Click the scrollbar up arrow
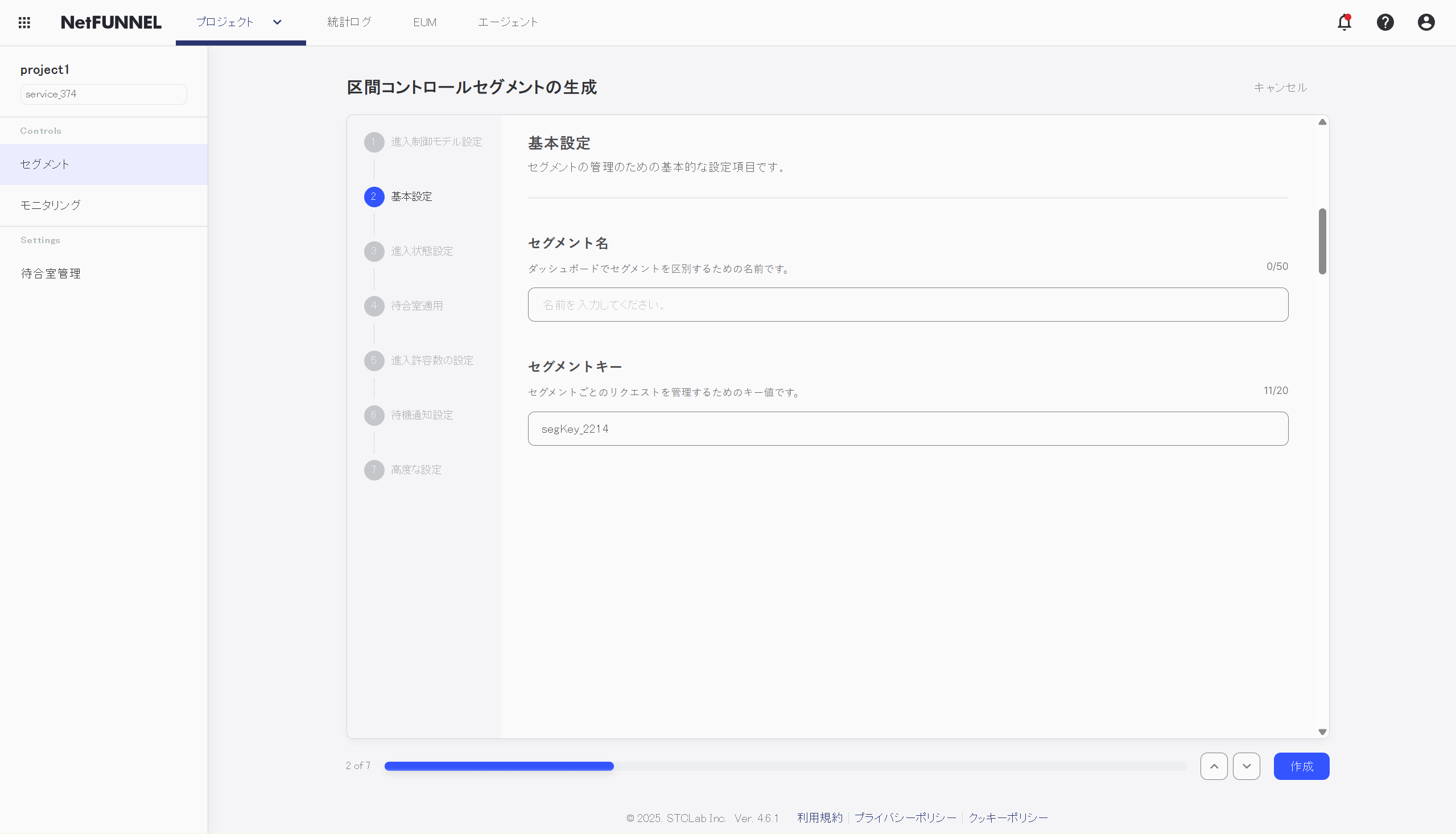This screenshot has width=1456, height=834. click(x=1322, y=121)
